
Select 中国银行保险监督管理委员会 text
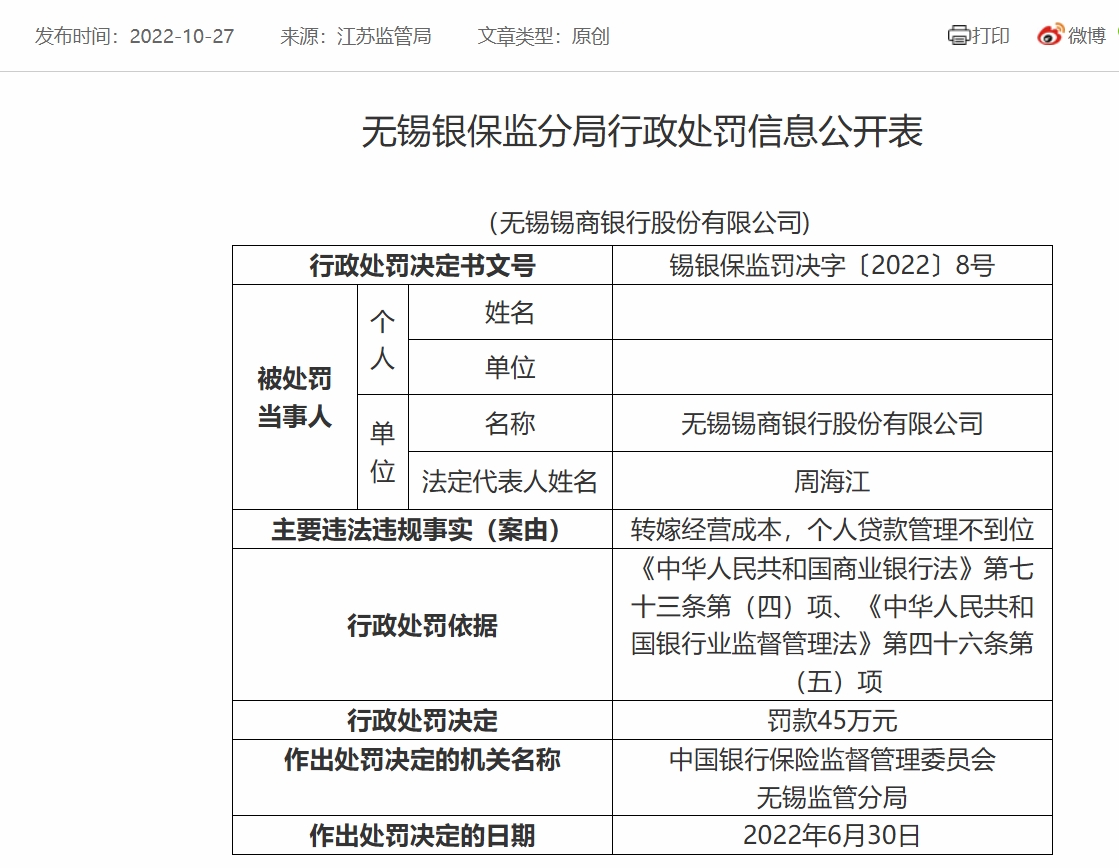(x=832, y=759)
